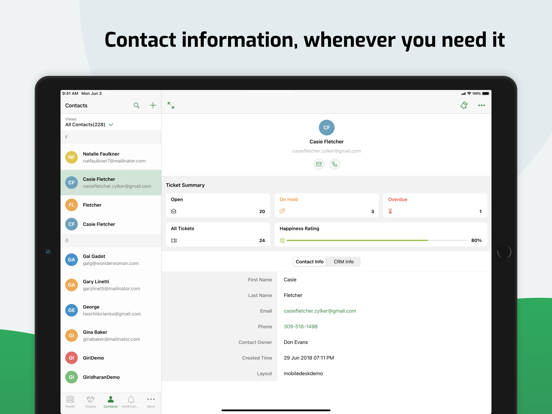The height and width of the screenshot is (414, 552).
Task: Click the All Tickets ticket icon
Action: (x=174, y=240)
